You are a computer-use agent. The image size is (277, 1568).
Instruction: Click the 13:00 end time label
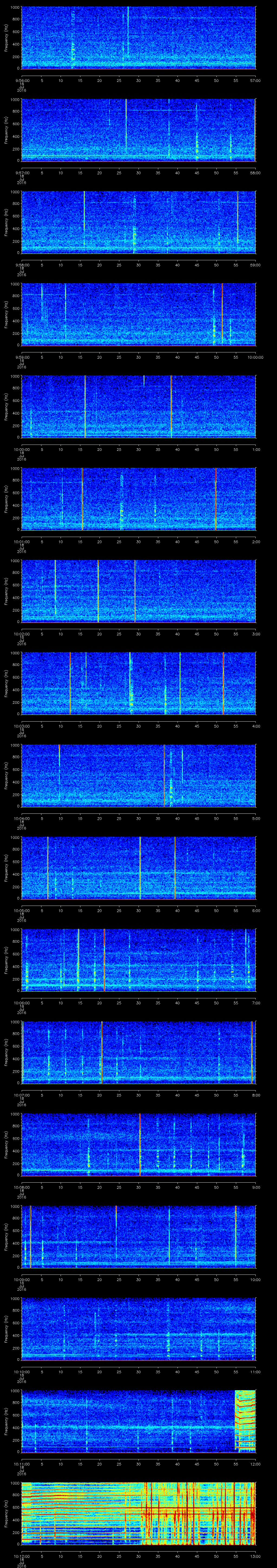(x=256, y=1556)
